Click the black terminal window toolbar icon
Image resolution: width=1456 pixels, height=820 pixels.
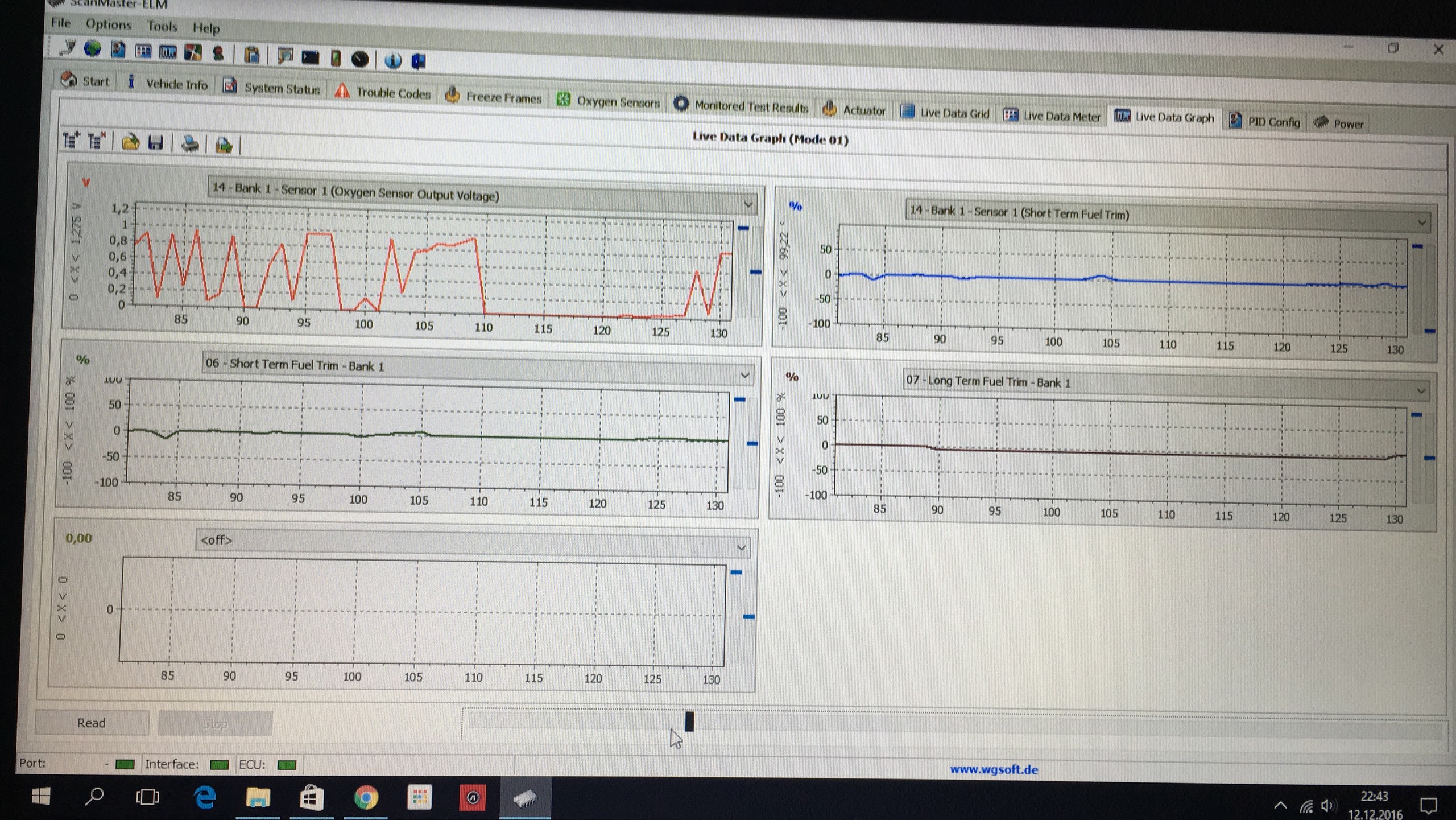[310, 57]
